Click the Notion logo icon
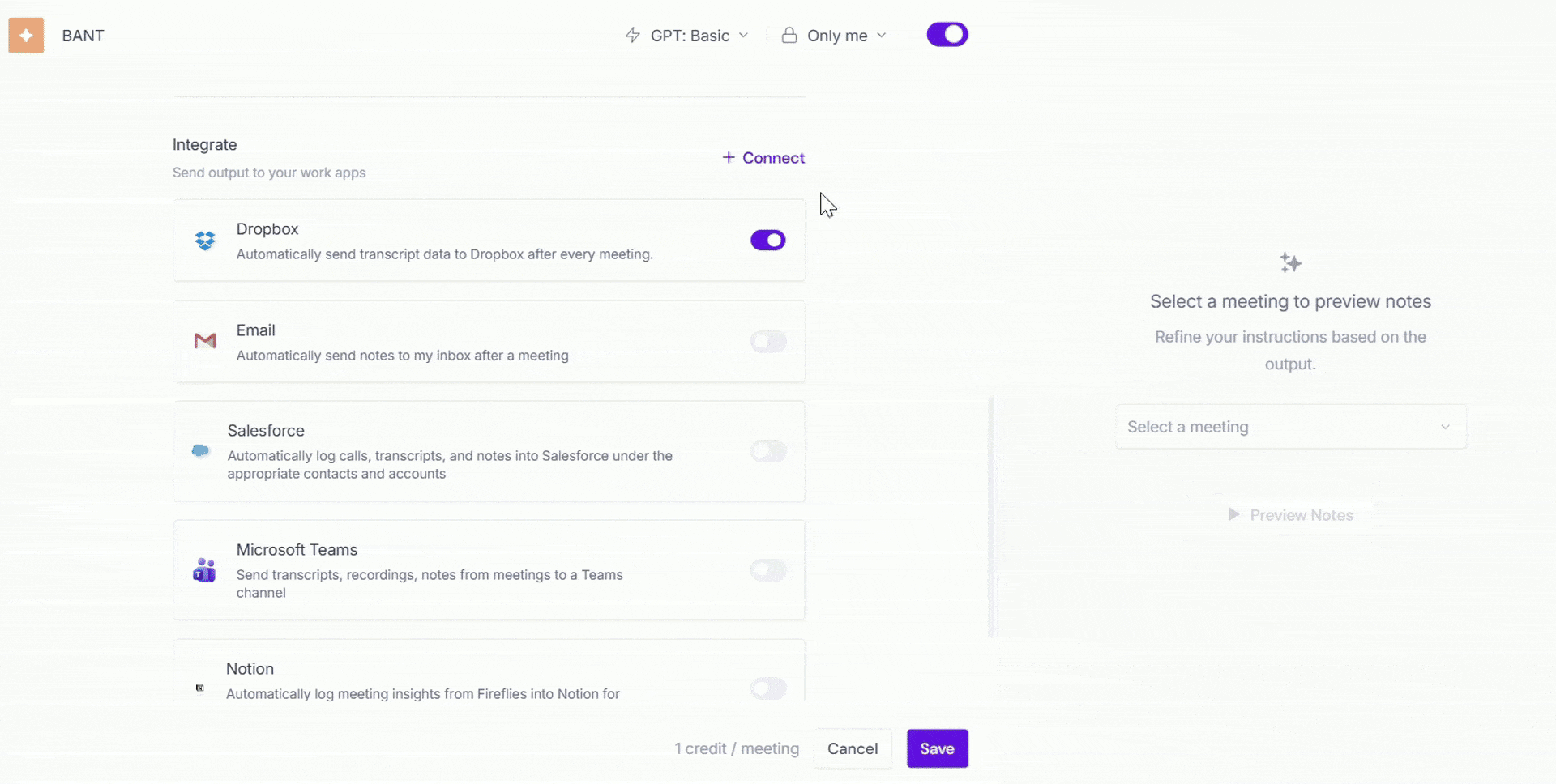This screenshot has height=784, width=1556. (200, 688)
